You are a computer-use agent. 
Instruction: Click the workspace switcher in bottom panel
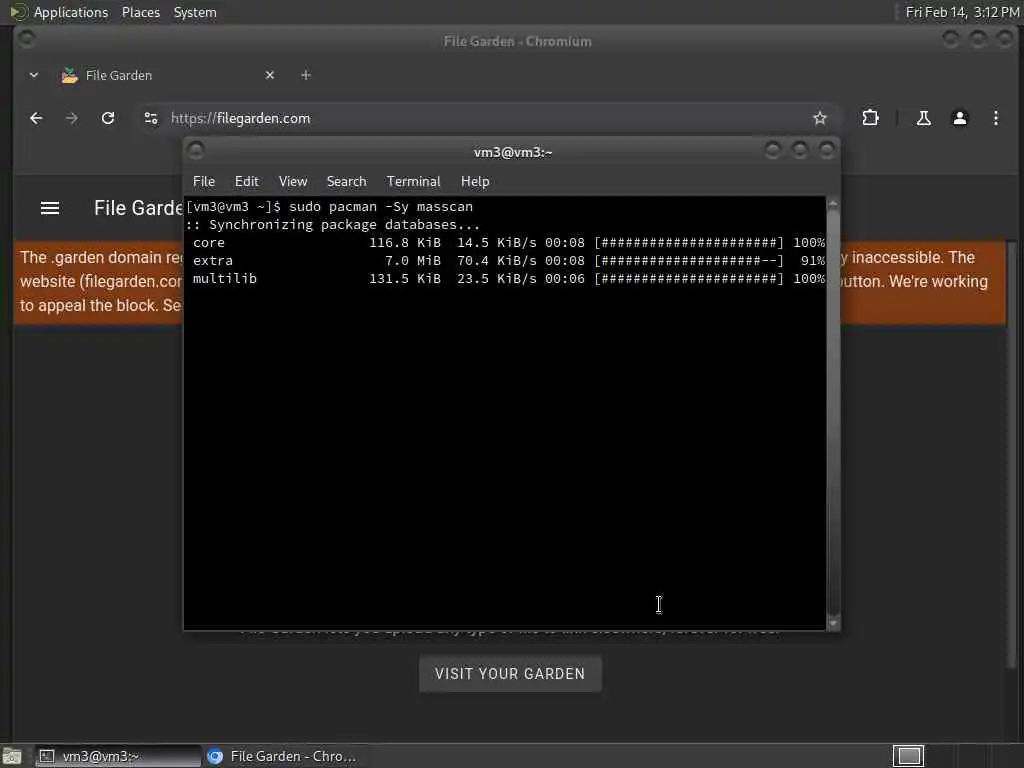908,756
